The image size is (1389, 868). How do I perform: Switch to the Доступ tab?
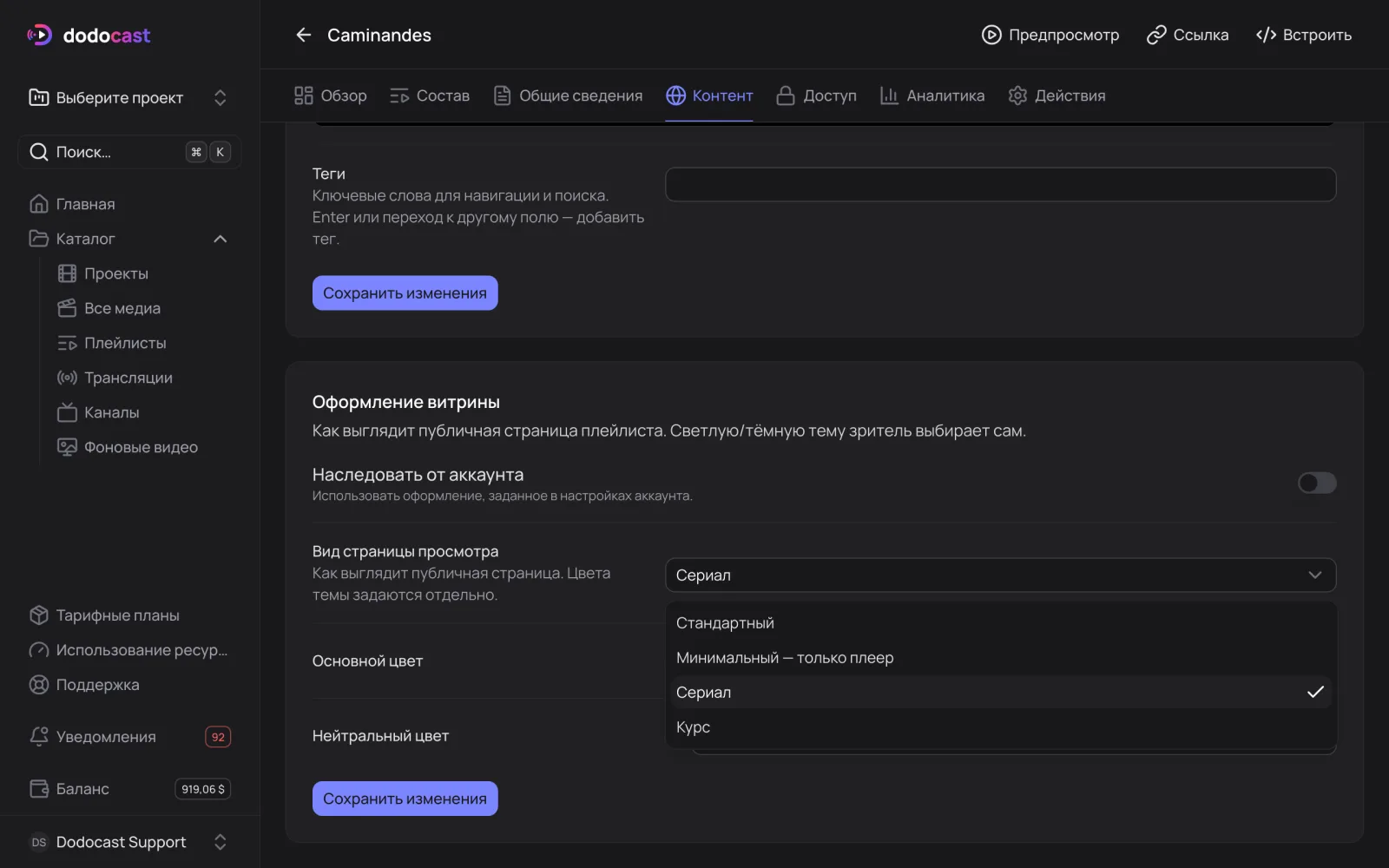pos(816,95)
